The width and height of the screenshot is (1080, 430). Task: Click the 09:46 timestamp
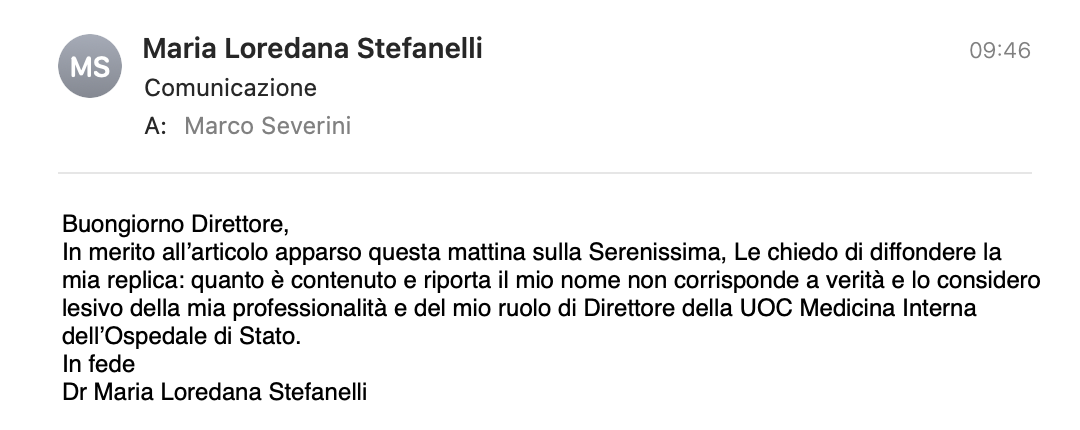(999, 50)
